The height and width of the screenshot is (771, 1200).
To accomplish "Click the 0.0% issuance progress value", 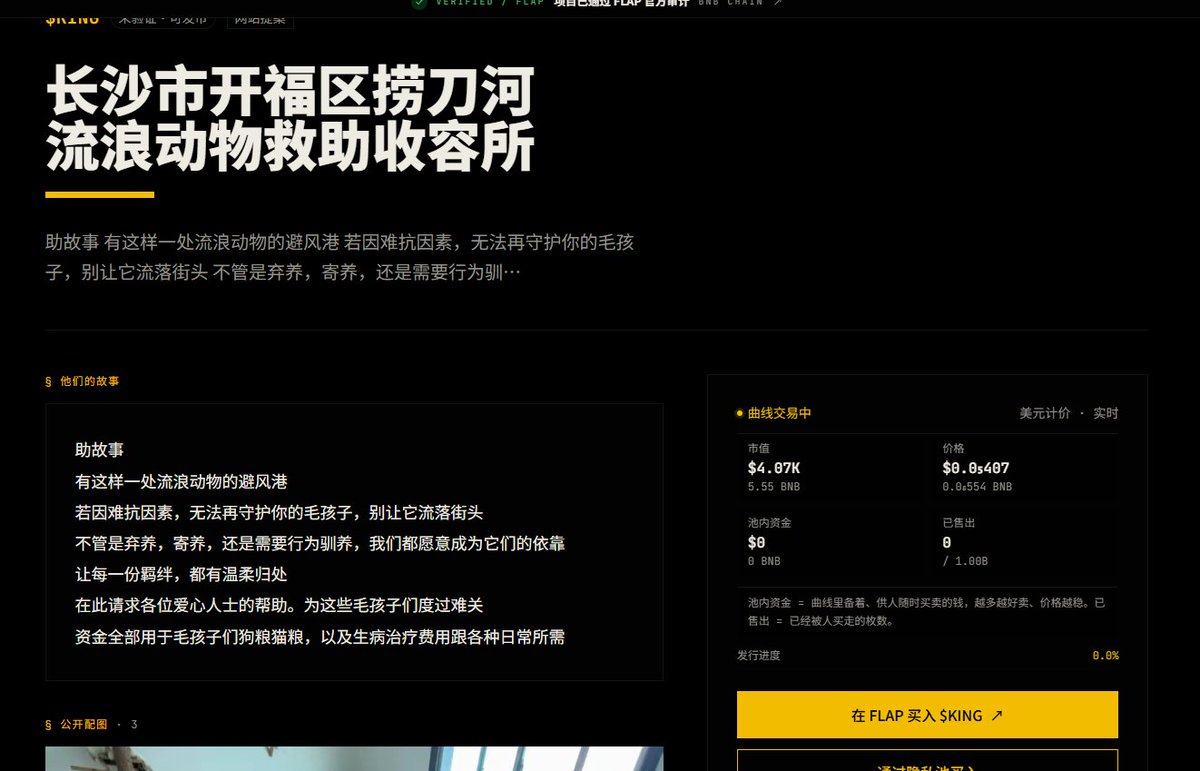I will tap(1105, 655).
